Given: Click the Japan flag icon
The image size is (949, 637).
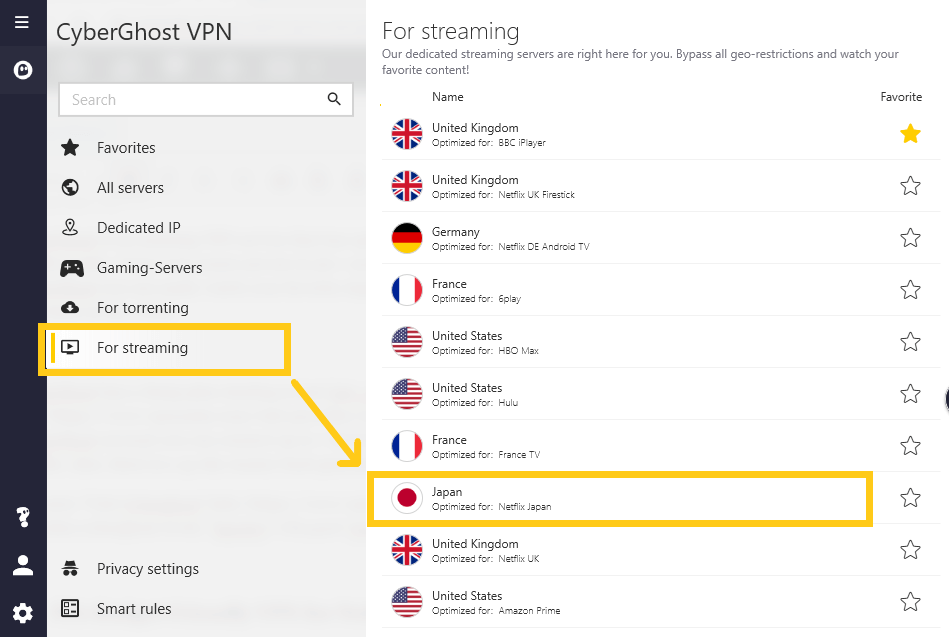Looking at the screenshot, I should [407, 498].
